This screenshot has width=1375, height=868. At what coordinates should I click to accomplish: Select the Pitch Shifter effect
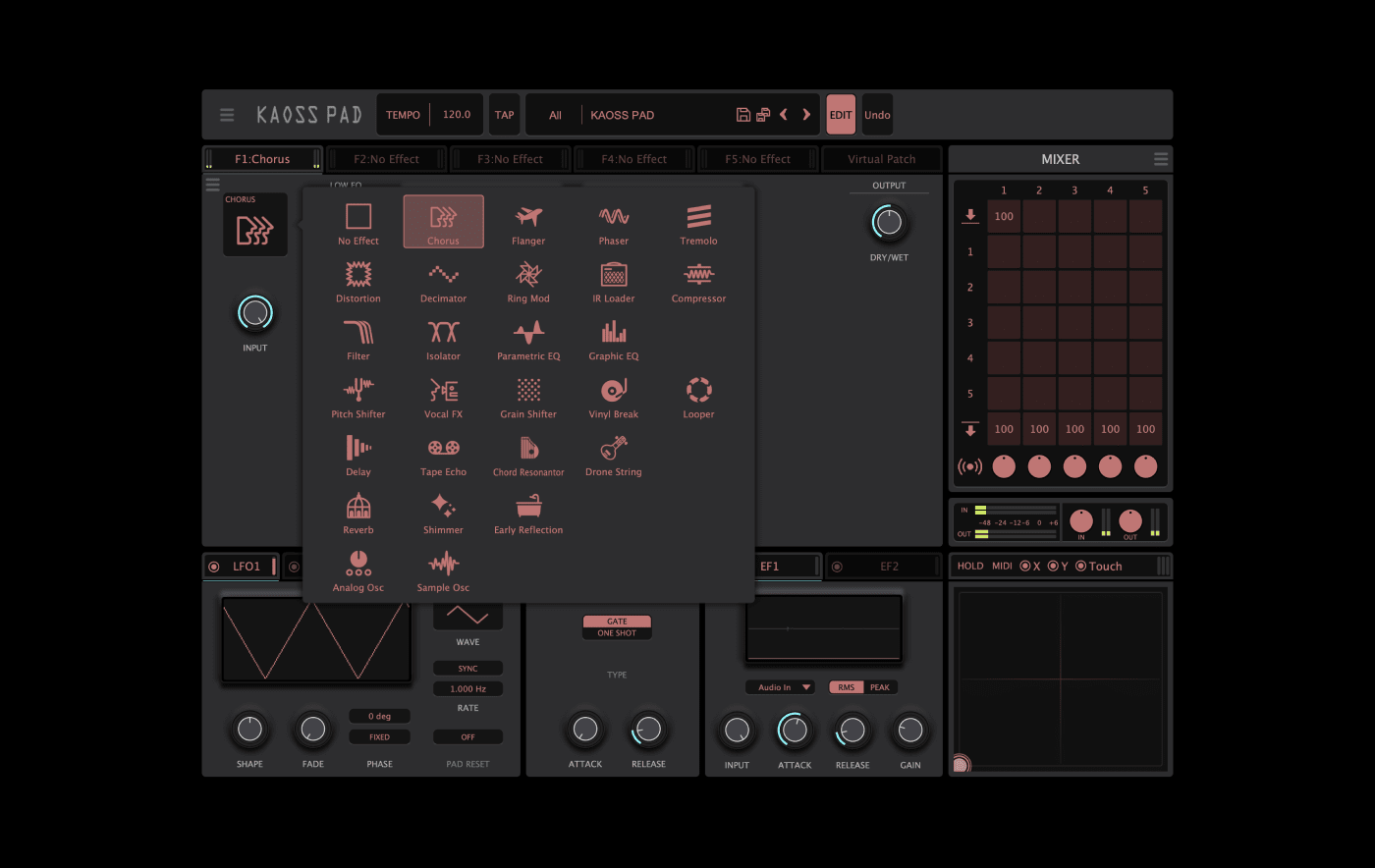tap(357, 396)
